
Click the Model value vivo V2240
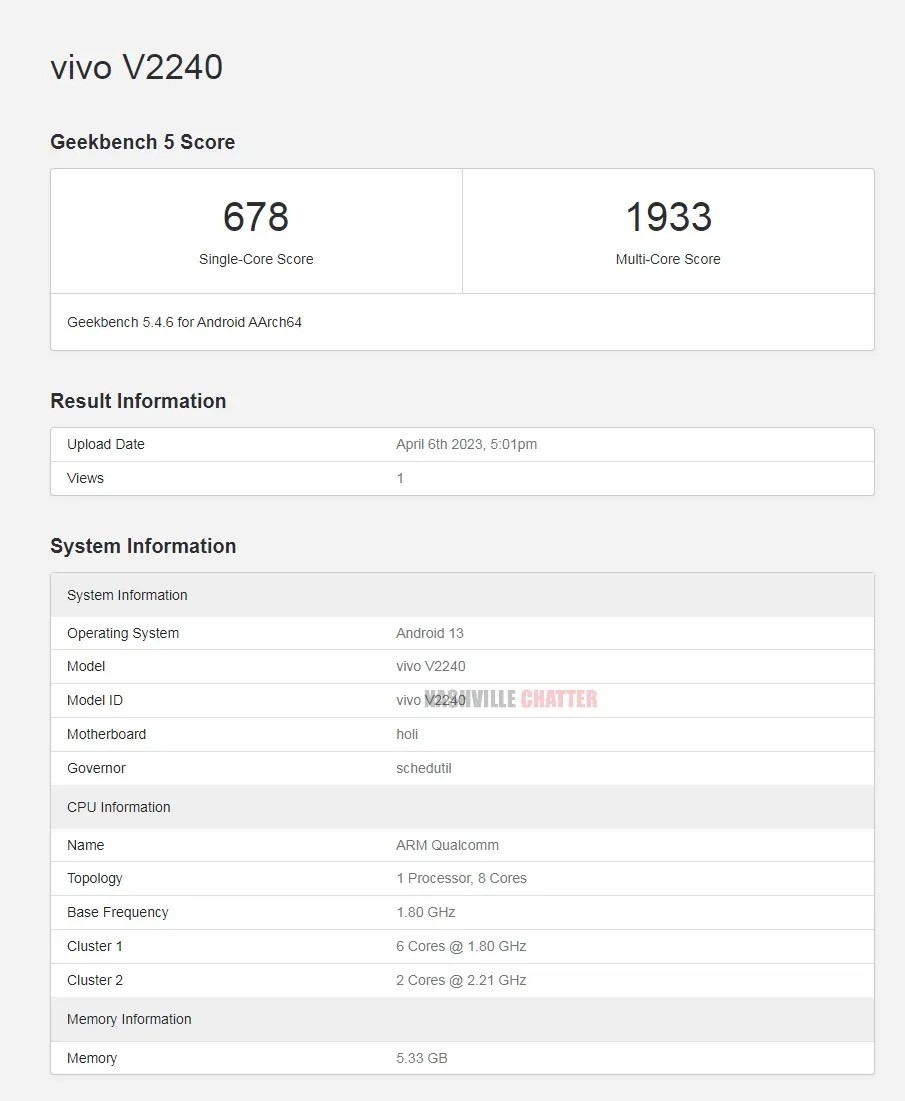click(x=430, y=666)
